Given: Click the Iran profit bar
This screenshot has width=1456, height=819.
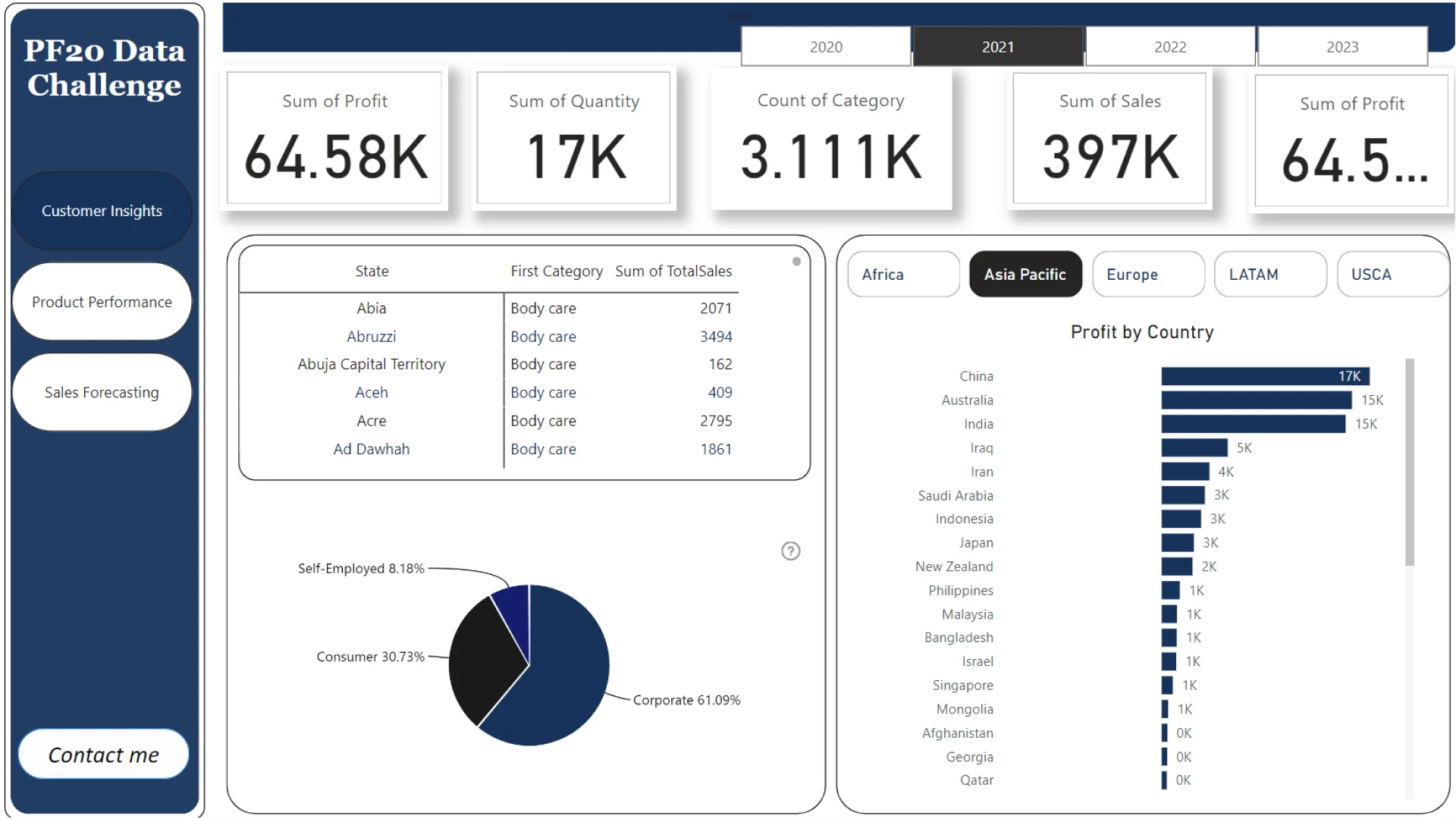Looking at the screenshot, I should 1185,472.
